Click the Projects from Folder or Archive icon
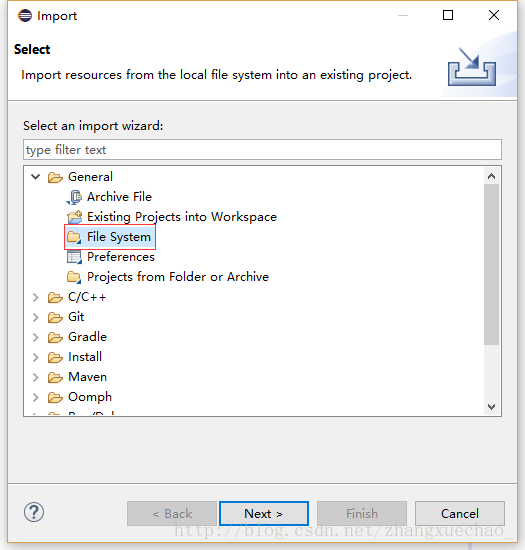 (x=74, y=277)
